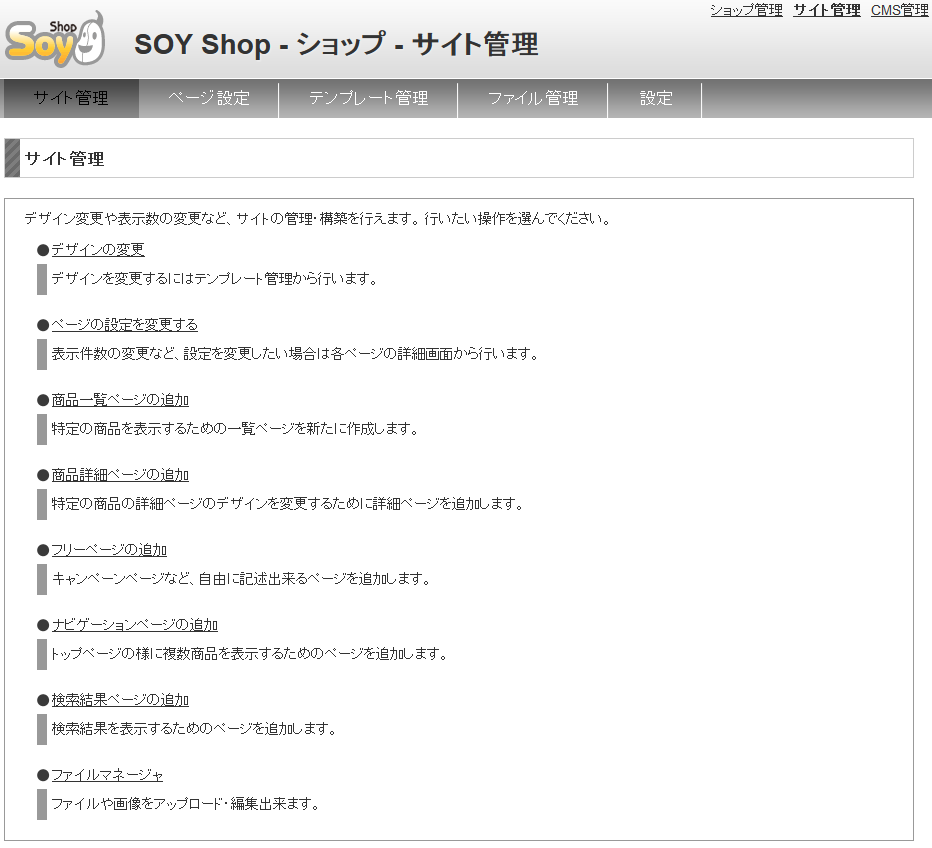The image size is (932, 848).
Task: Click description 検索結果を表示するためのページを追加します
Action: coord(194,729)
